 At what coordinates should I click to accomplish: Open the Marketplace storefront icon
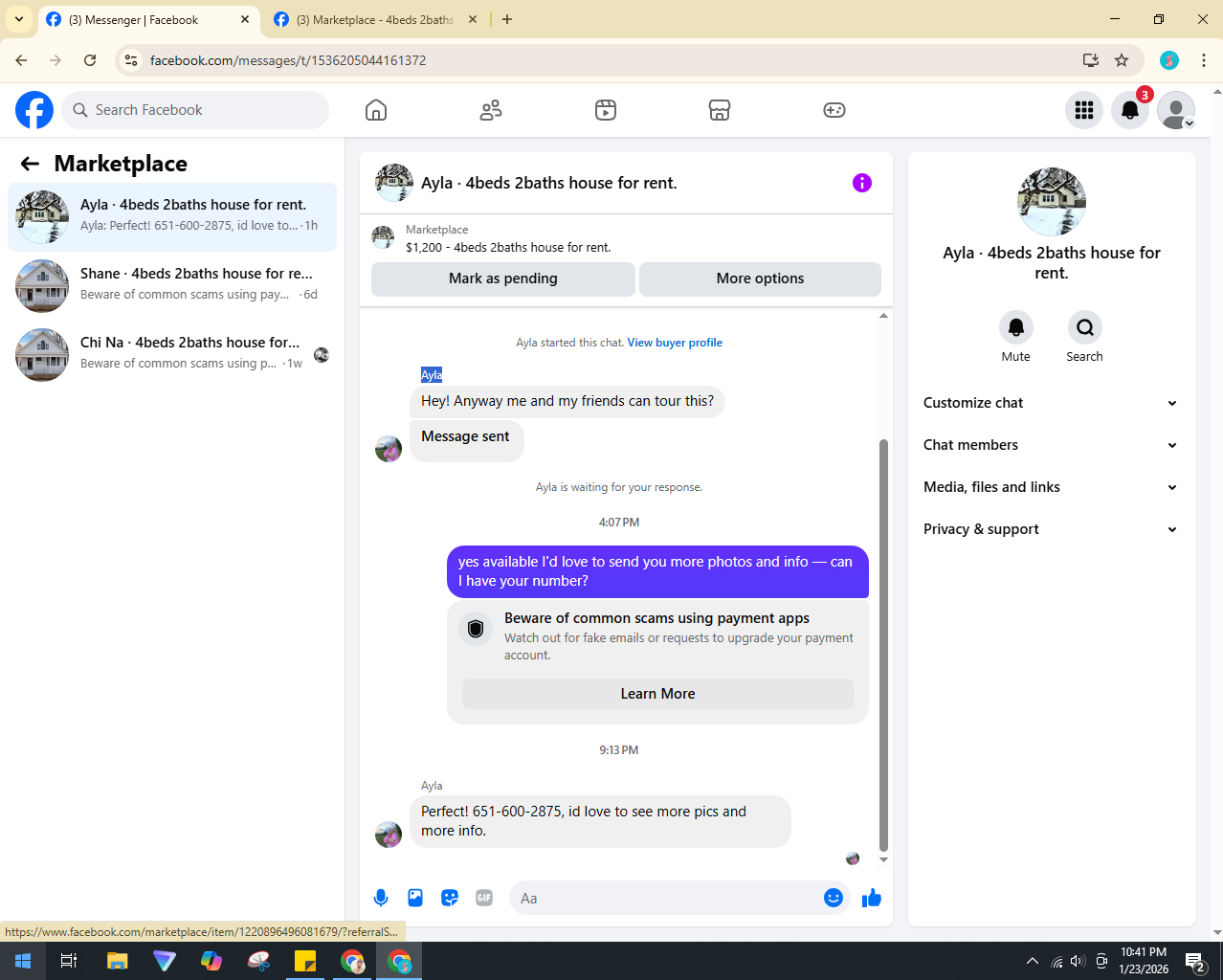click(720, 110)
